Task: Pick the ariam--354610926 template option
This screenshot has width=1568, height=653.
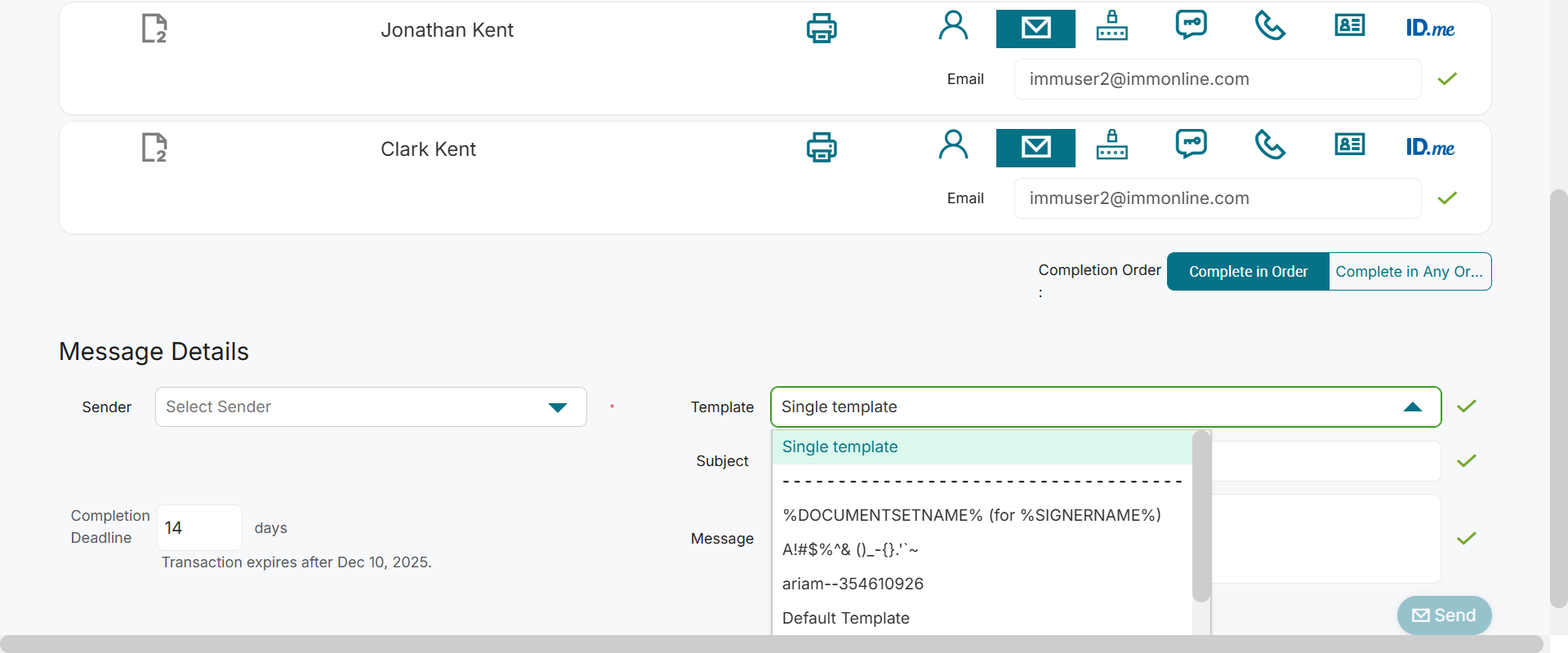Action: [853, 584]
